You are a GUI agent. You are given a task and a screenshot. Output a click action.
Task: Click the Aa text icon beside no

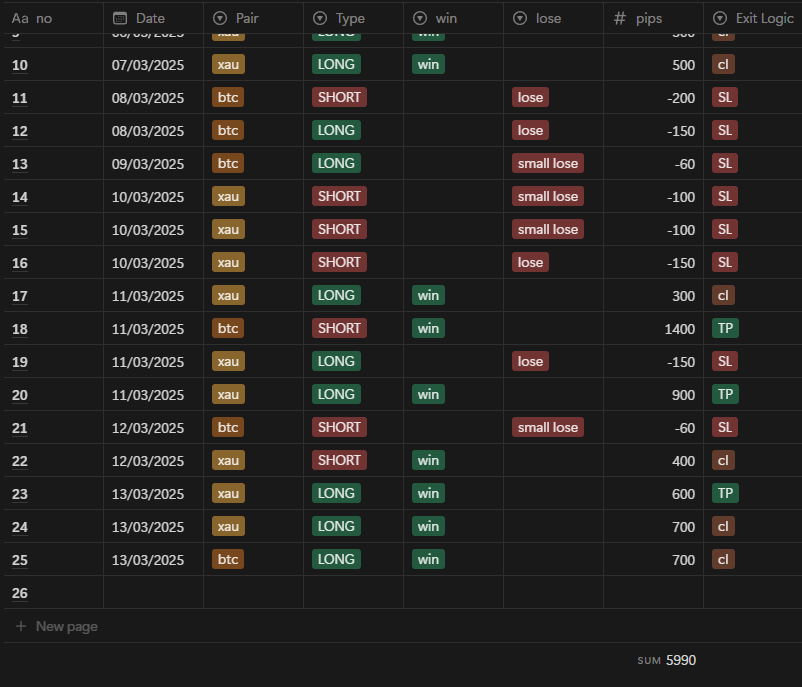(20, 18)
